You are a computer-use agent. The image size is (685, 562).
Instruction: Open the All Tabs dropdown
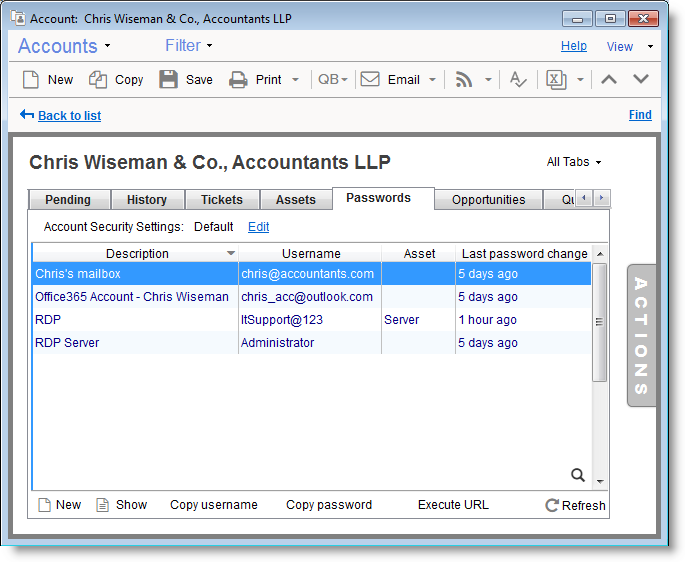574,162
